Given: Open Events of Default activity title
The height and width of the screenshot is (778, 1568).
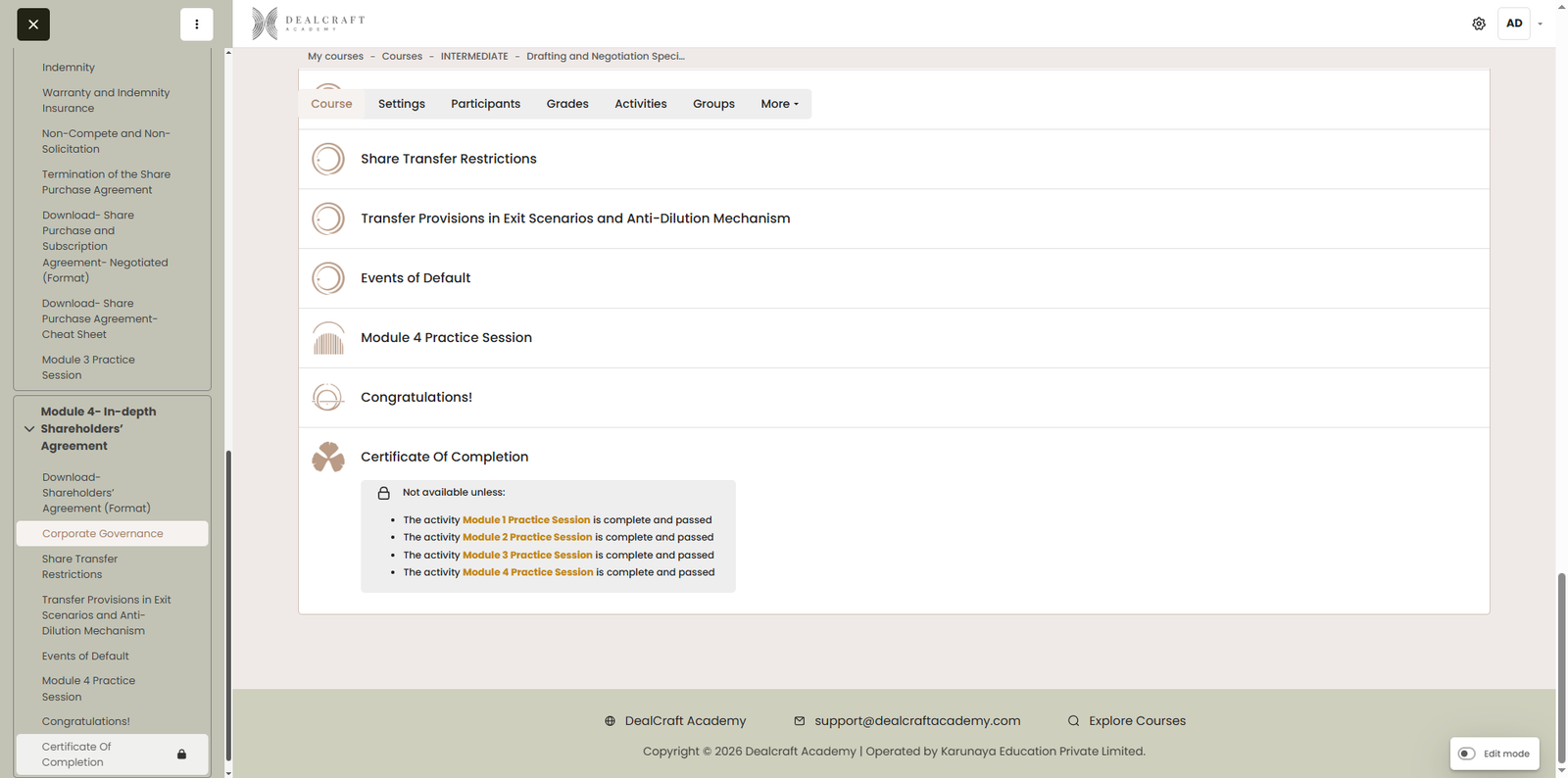Looking at the screenshot, I should [x=416, y=278].
